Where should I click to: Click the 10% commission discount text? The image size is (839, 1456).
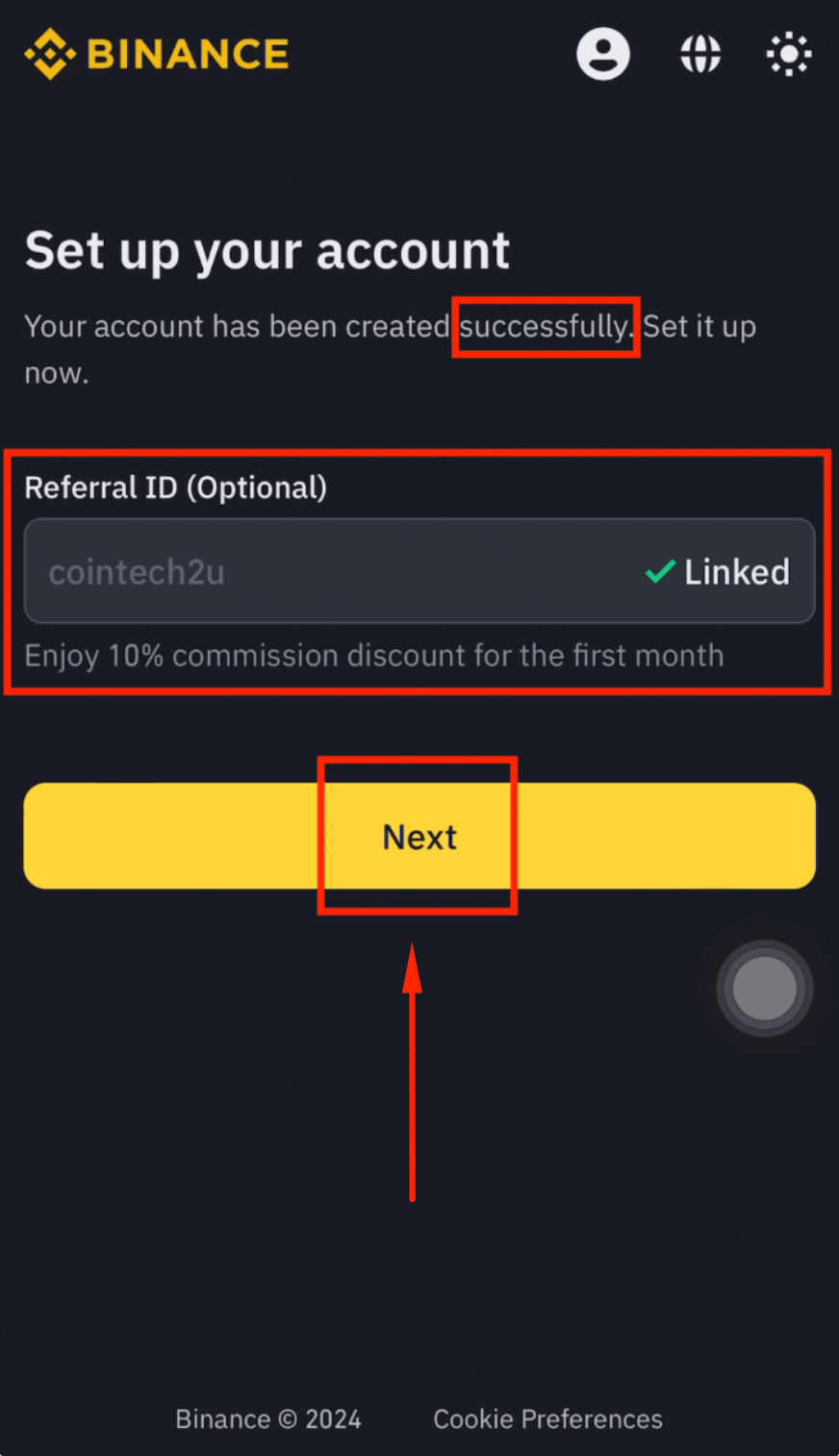373,656
